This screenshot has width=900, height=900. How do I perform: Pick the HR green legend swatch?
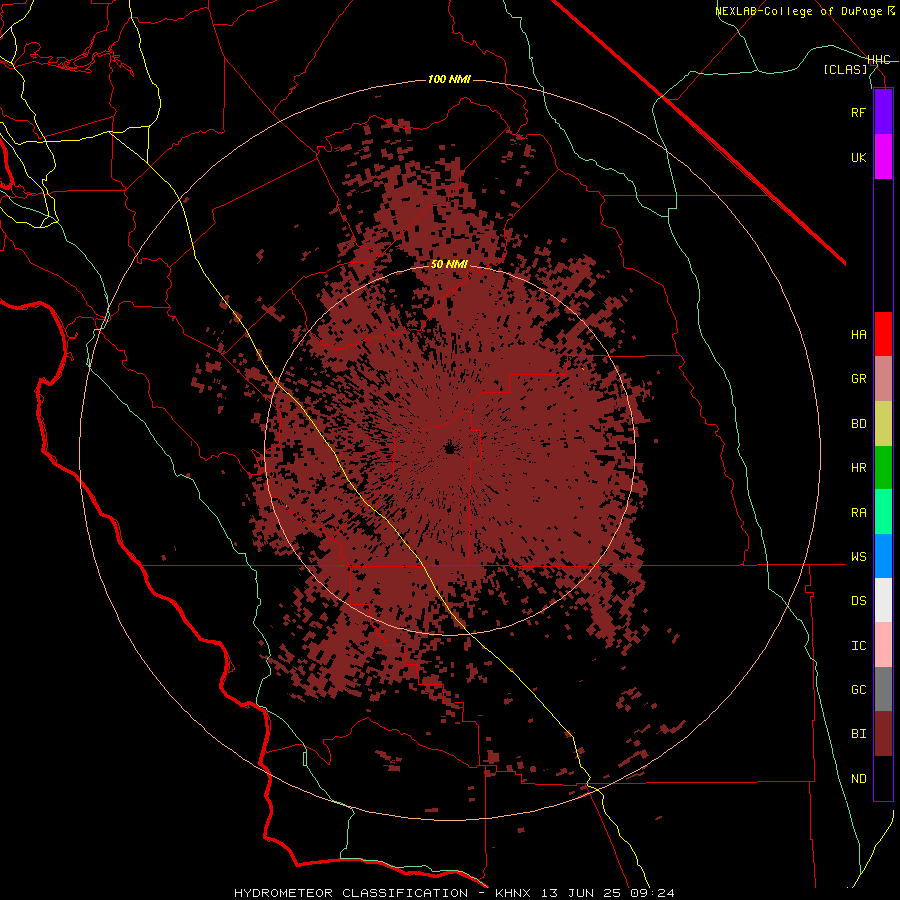point(883,468)
